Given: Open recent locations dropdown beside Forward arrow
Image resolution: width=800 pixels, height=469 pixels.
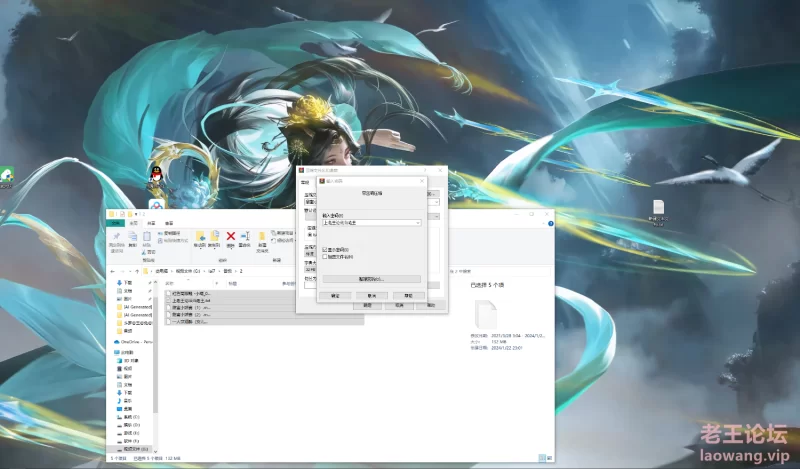Looking at the screenshot, I should click(x=130, y=271).
